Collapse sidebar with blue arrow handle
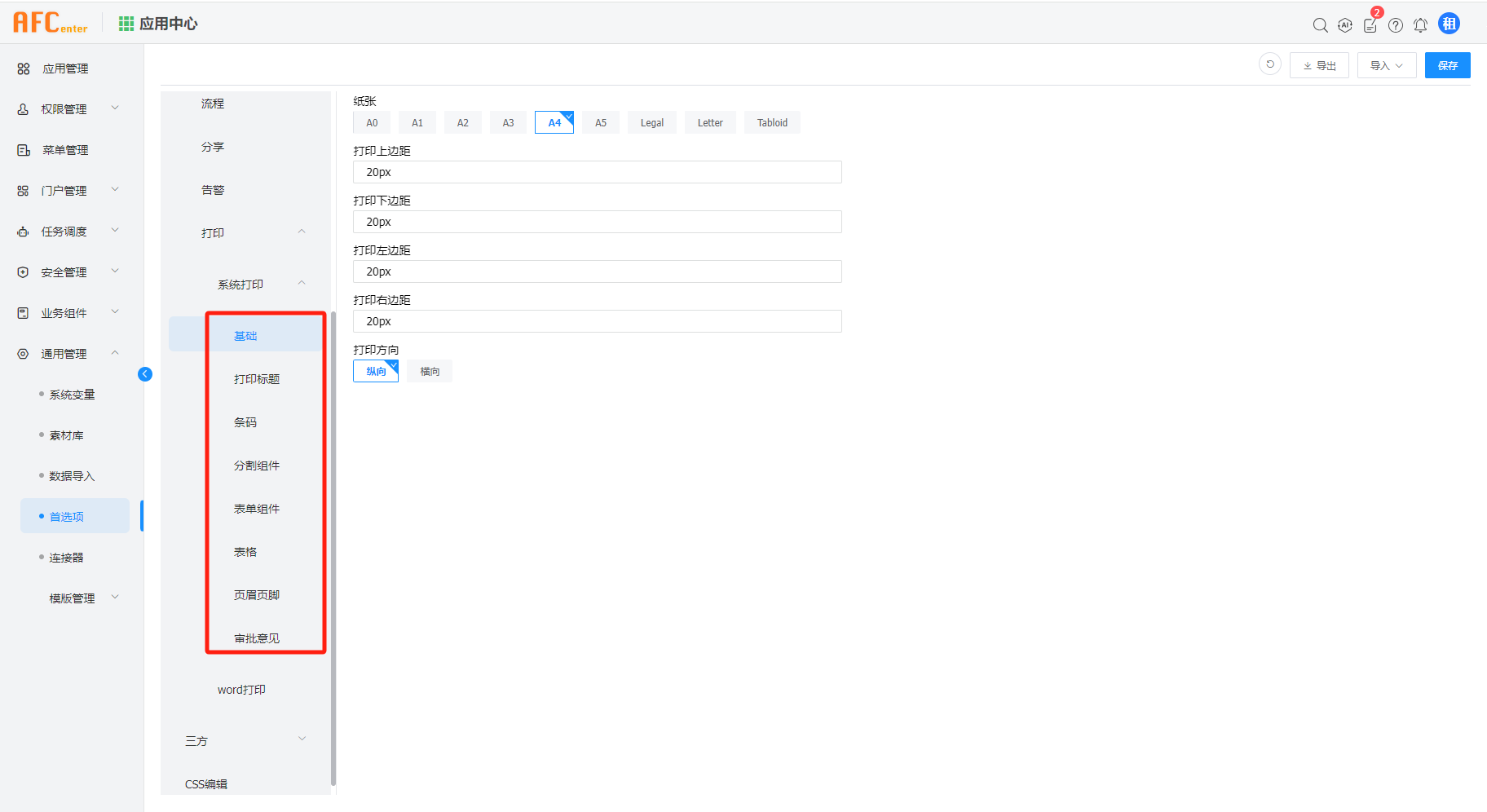Image resolution: width=1487 pixels, height=812 pixels. click(x=145, y=374)
